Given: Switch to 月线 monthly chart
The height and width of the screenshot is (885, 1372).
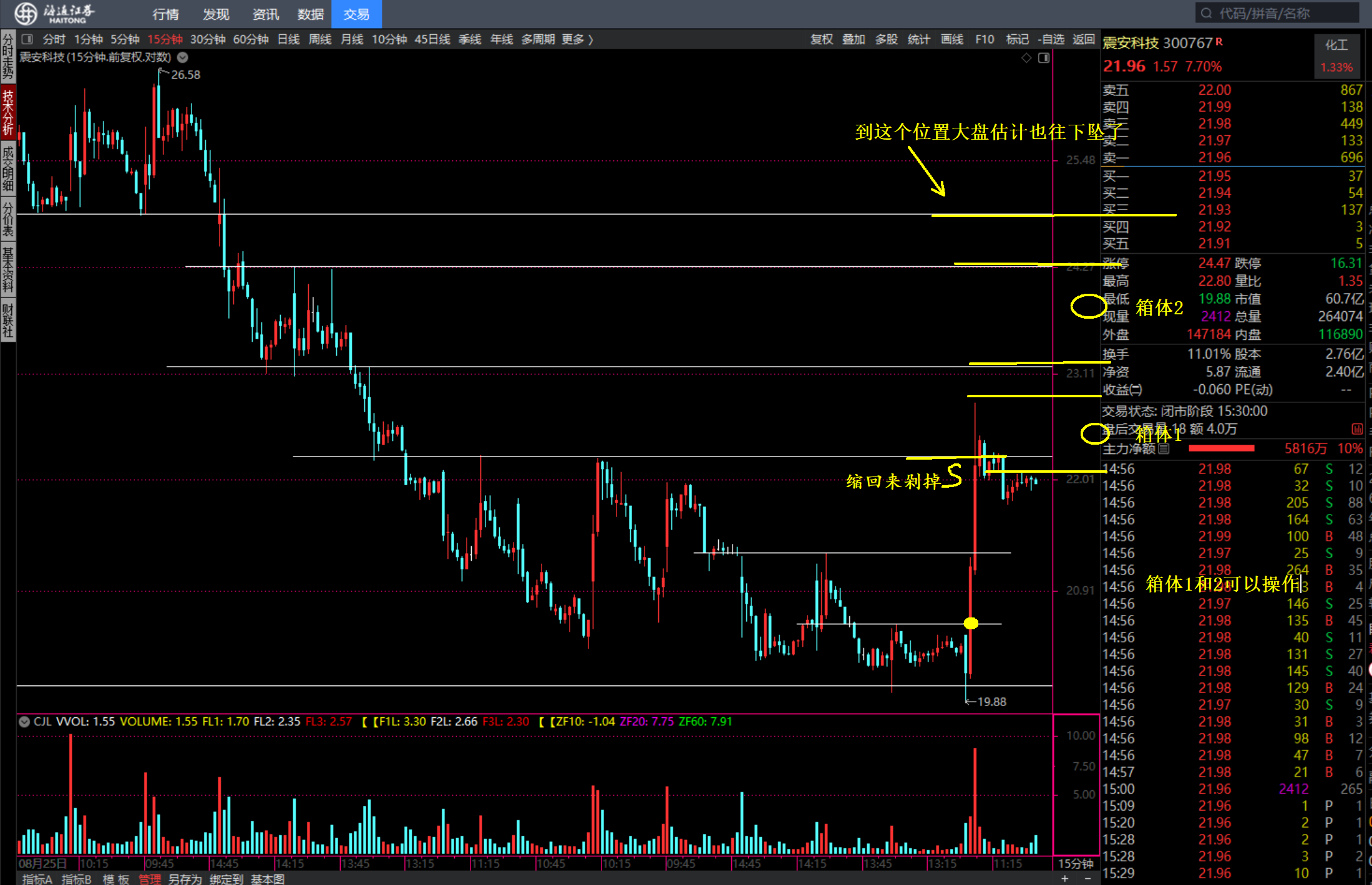Looking at the screenshot, I should coord(352,39).
